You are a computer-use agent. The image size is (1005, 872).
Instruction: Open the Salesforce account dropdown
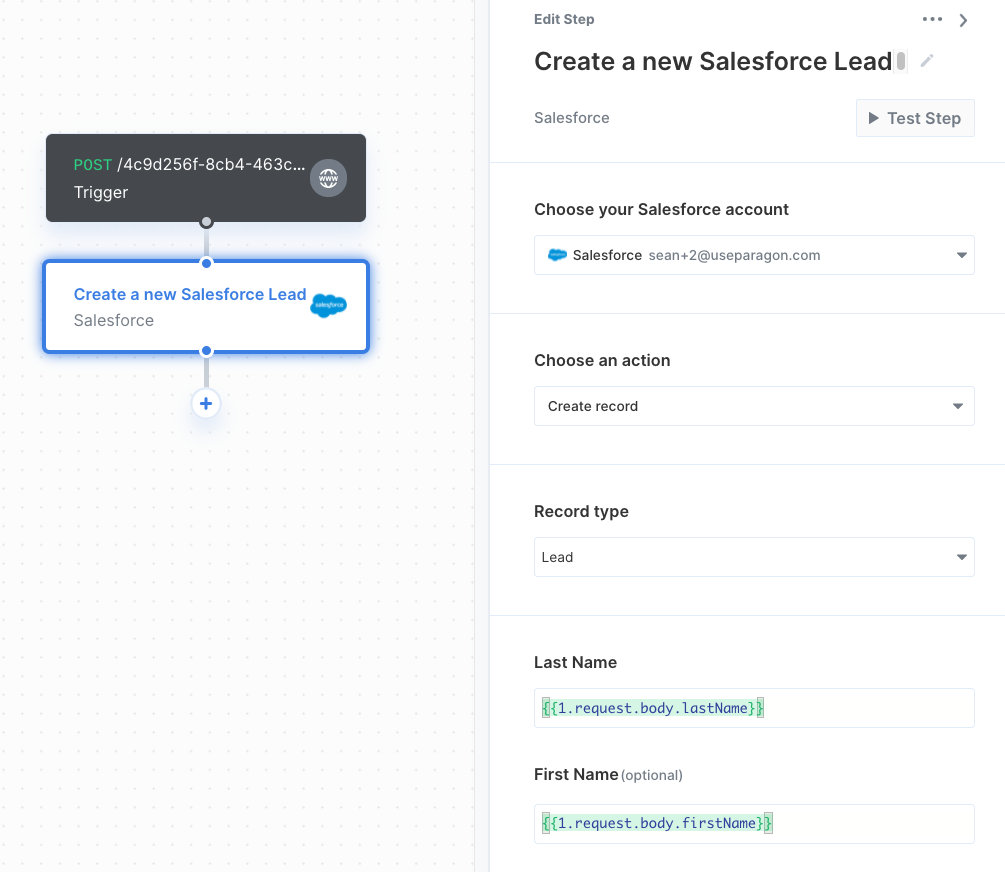[x=754, y=255]
